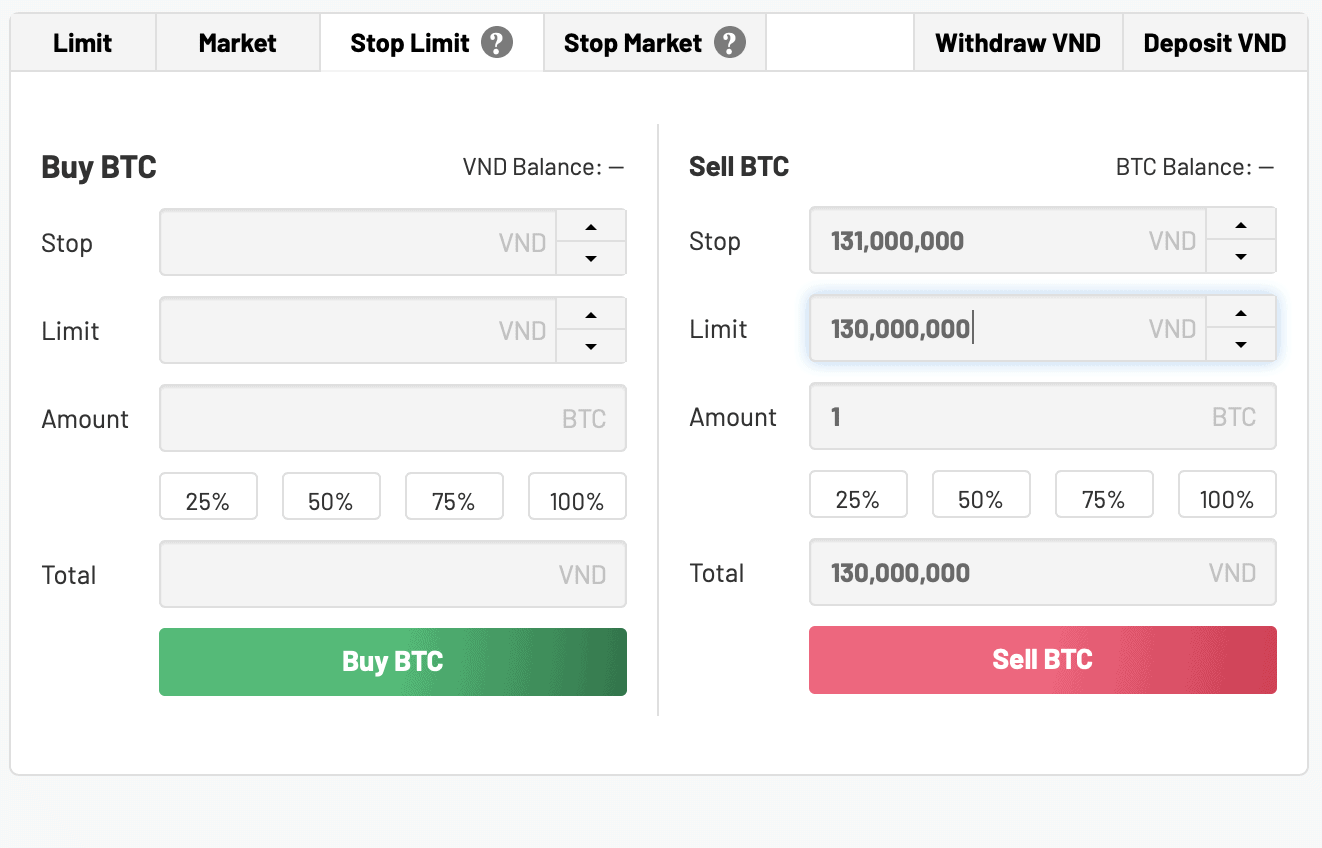This screenshot has height=848, width=1322.
Task: Open the Deposit VND tab
Action: pyautogui.click(x=1215, y=43)
